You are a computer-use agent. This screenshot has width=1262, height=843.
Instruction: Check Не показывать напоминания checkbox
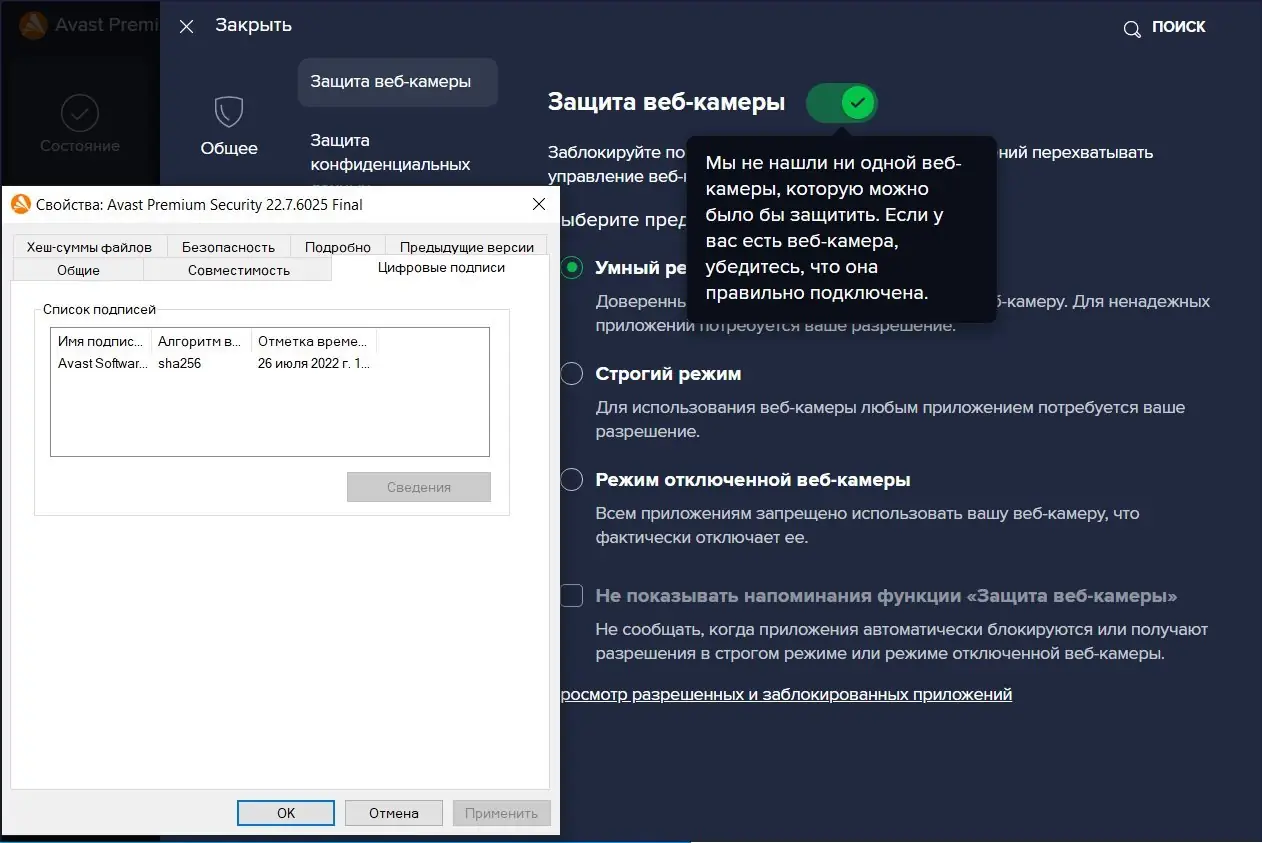coord(571,596)
